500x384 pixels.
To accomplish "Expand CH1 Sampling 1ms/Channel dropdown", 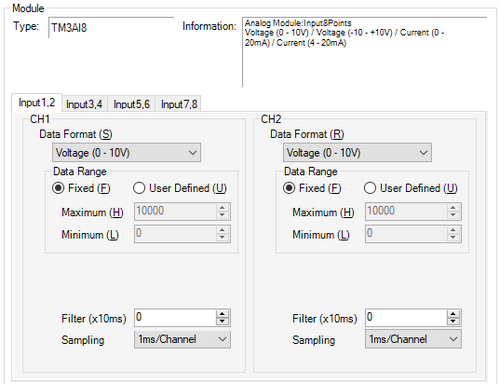I will [x=182, y=339].
